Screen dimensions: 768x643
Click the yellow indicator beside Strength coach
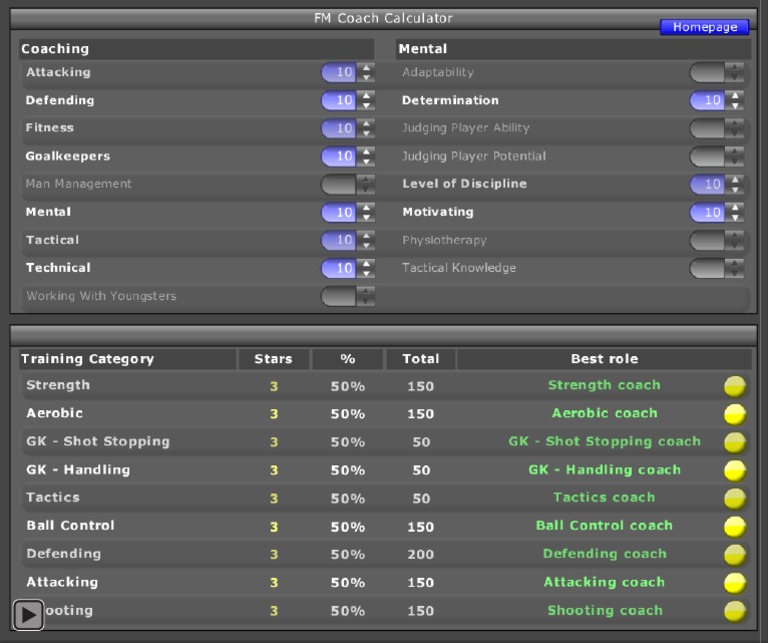(x=735, y=386)
